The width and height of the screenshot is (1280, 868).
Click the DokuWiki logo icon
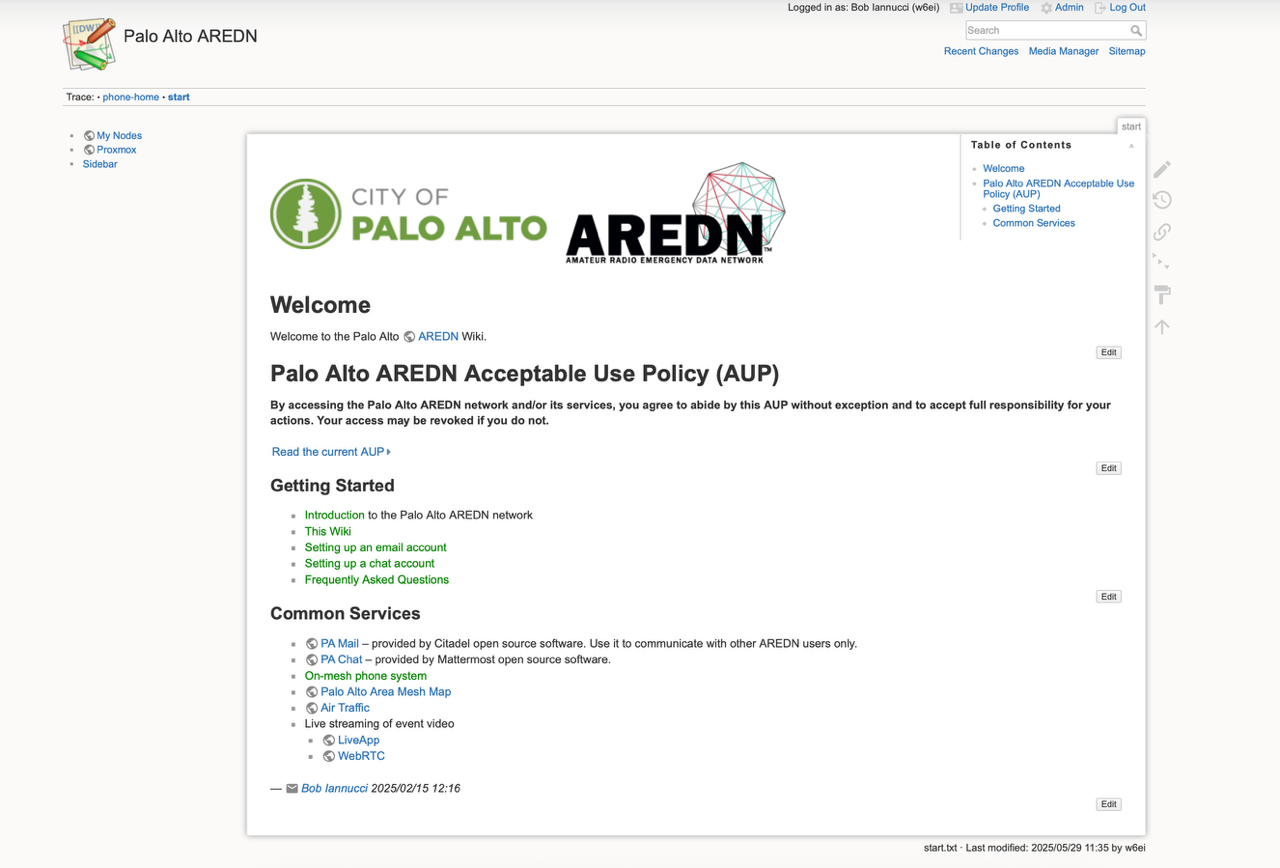click(90, 43)
